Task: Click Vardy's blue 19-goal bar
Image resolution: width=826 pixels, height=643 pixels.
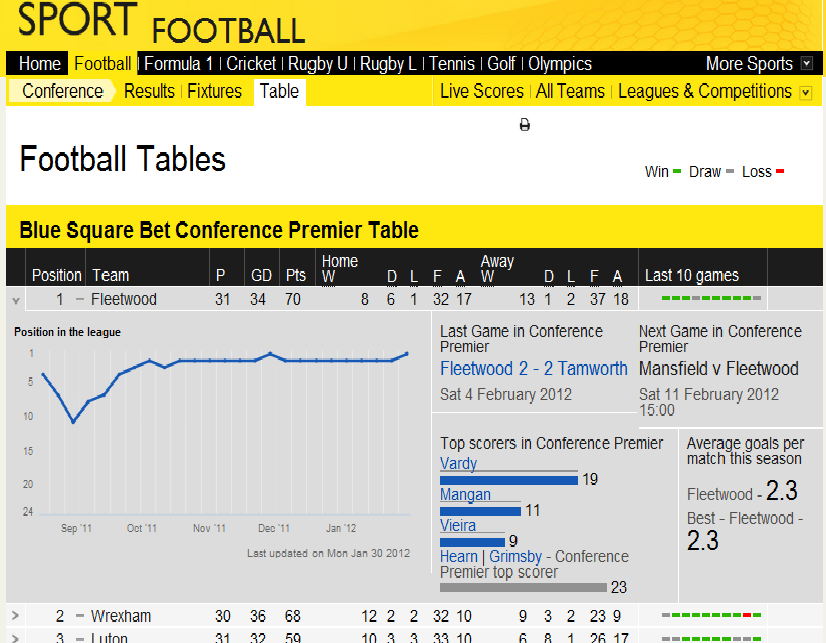Action: pyautogui.click(x=509, y=480)
